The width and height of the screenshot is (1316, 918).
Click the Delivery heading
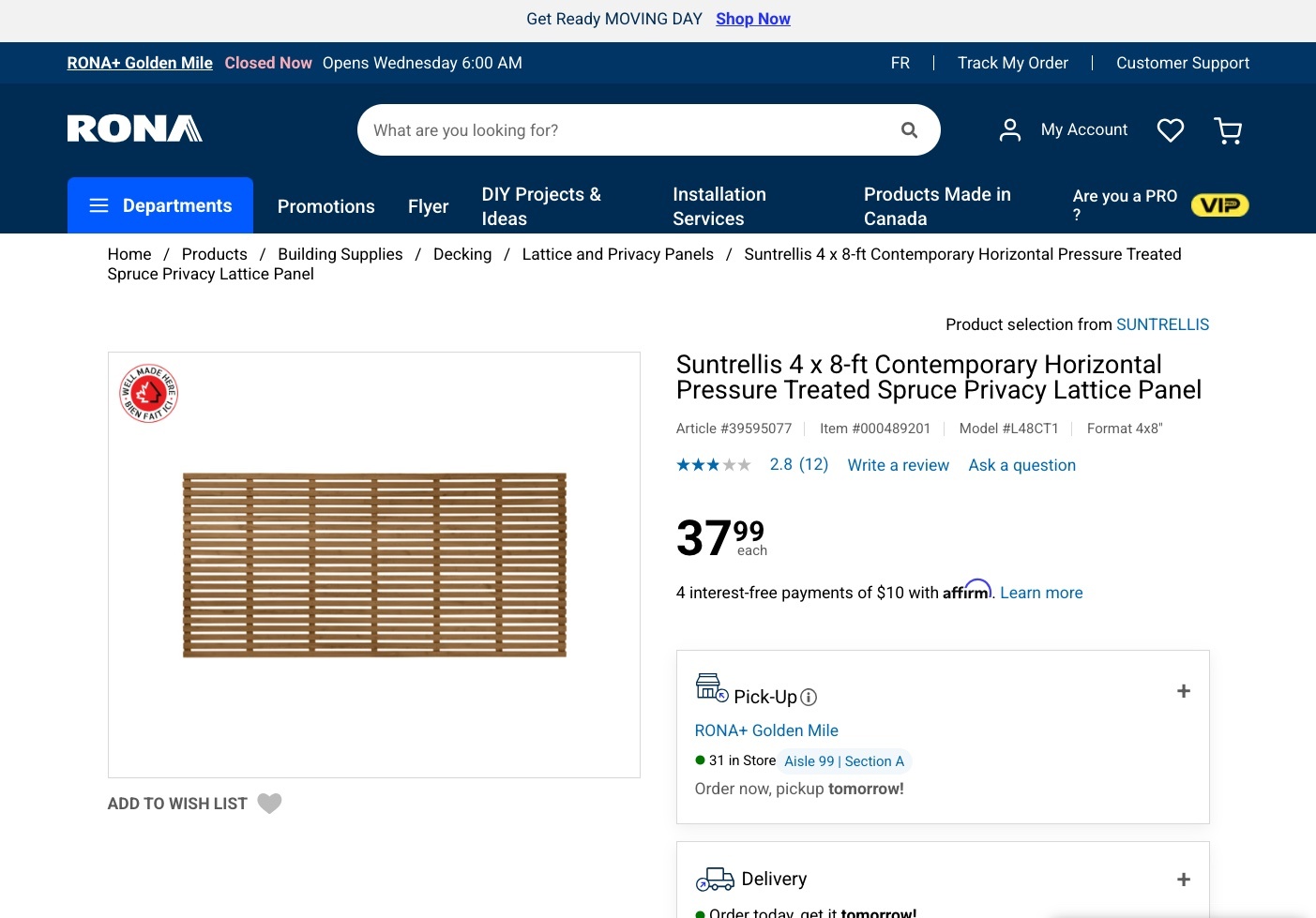774,879
